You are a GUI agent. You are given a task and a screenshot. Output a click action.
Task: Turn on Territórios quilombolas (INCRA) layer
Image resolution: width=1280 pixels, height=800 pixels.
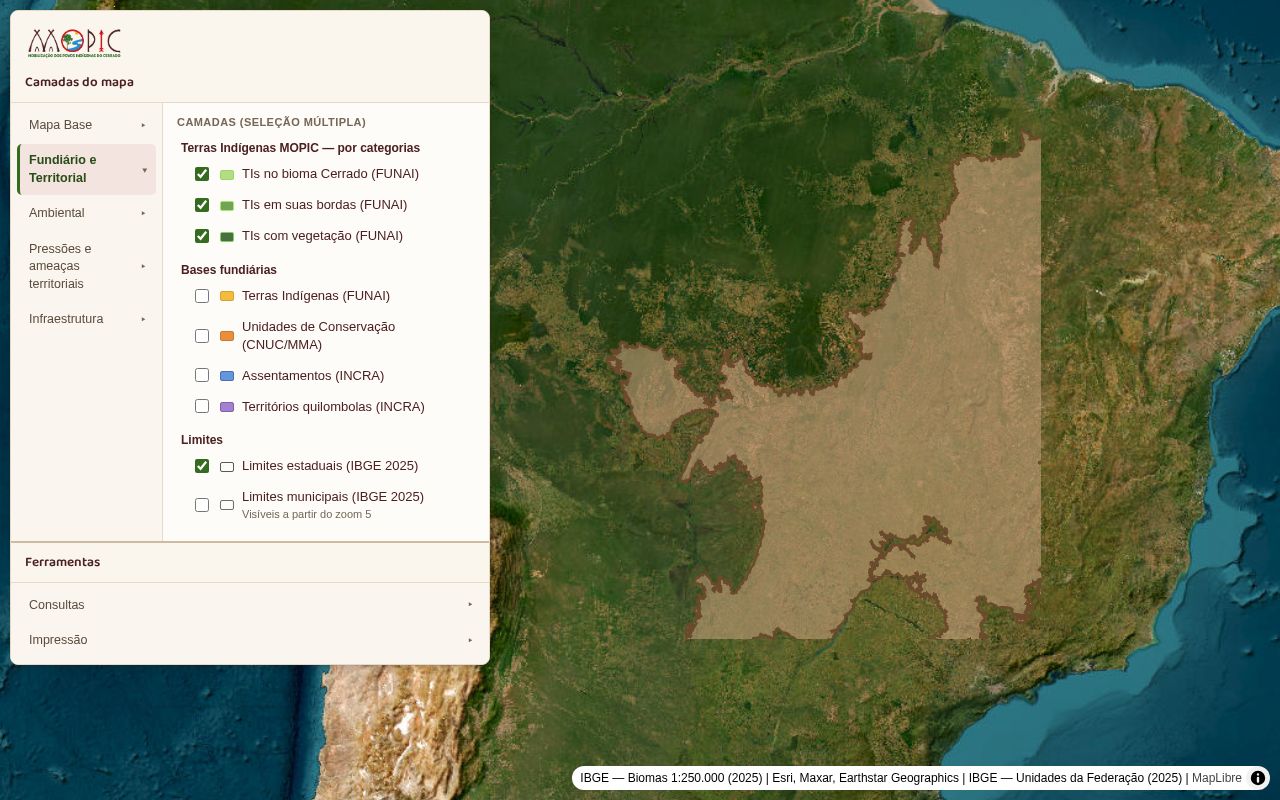202,406
